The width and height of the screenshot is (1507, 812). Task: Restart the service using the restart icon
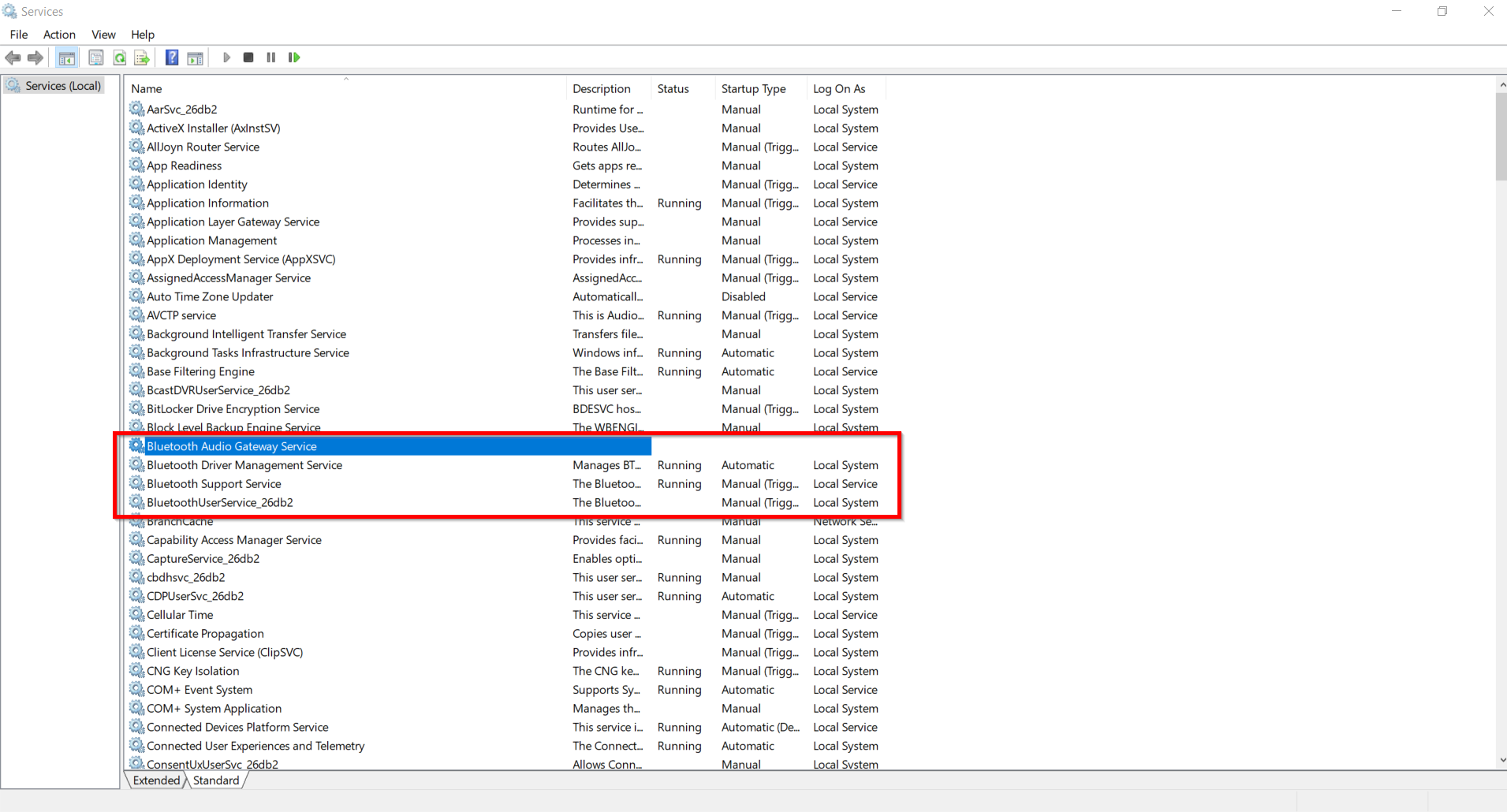click(x=293, y=57)
